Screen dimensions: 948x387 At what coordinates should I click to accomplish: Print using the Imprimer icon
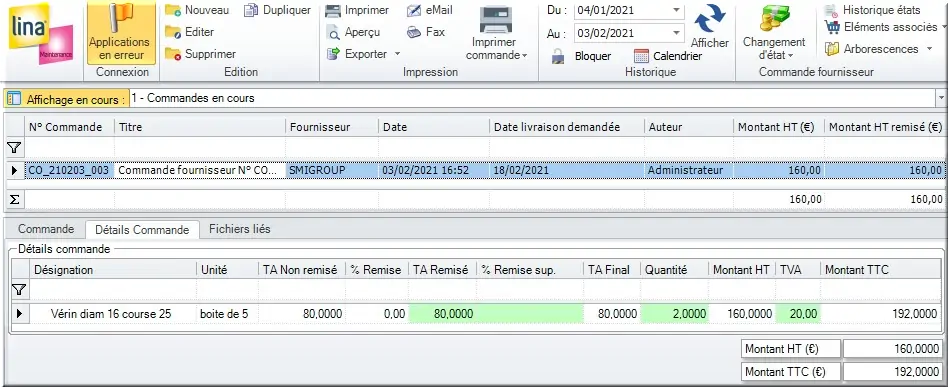333,10
